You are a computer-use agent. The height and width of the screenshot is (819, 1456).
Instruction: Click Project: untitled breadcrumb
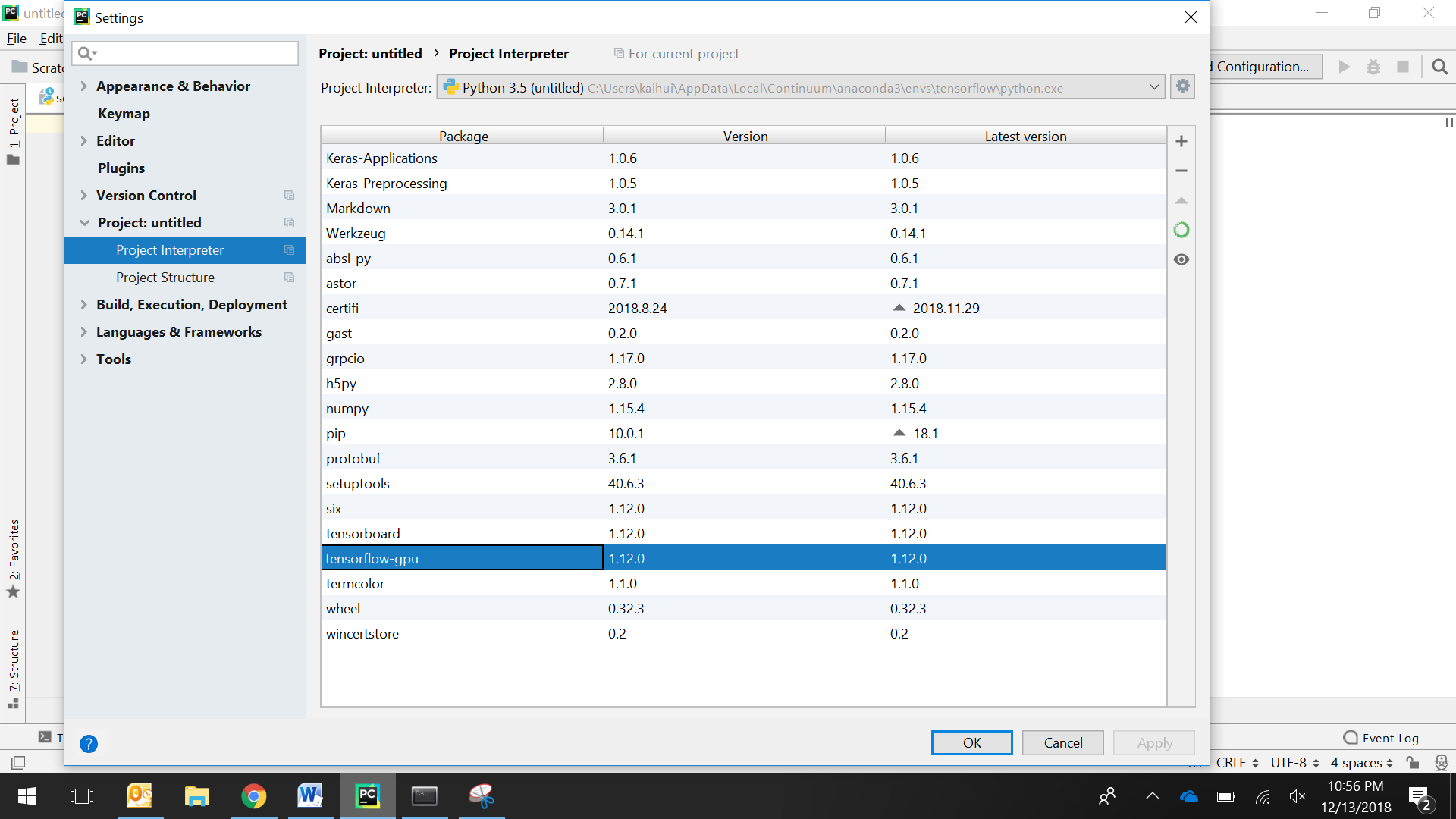click(370, 54)
